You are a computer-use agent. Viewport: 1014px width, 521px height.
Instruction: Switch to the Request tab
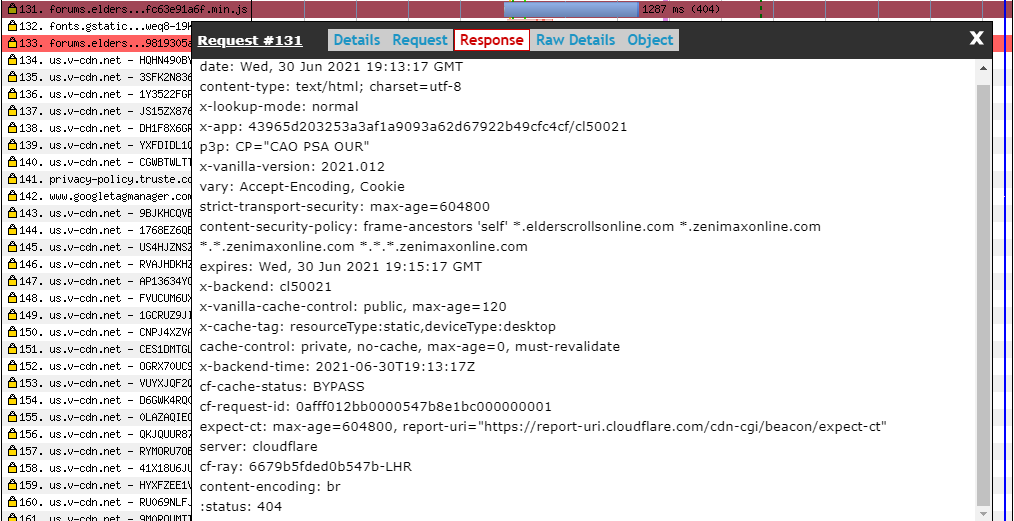click(x=420, y=40)
